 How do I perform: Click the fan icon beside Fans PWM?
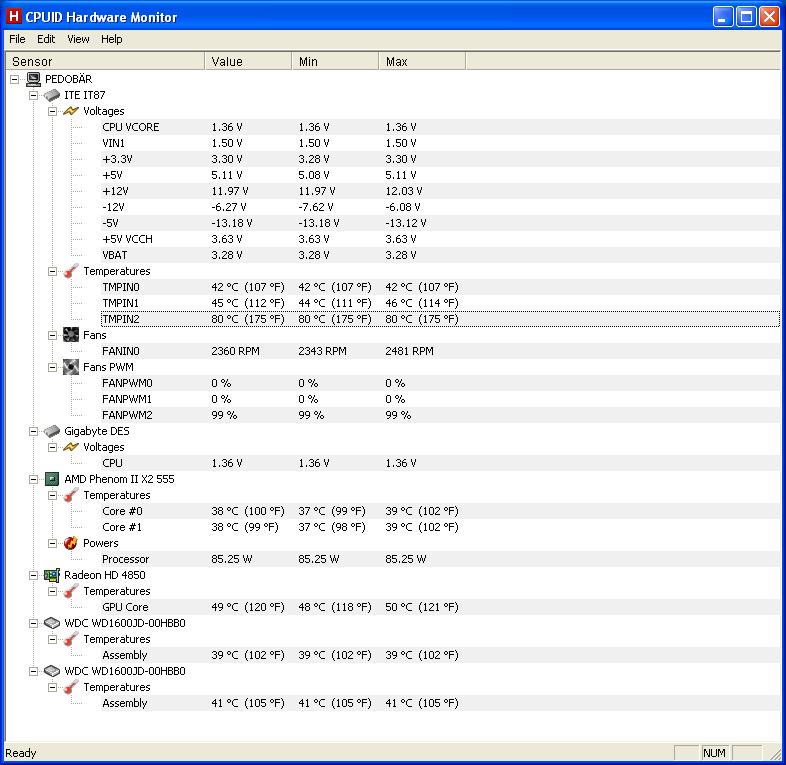tap(71, 367)
